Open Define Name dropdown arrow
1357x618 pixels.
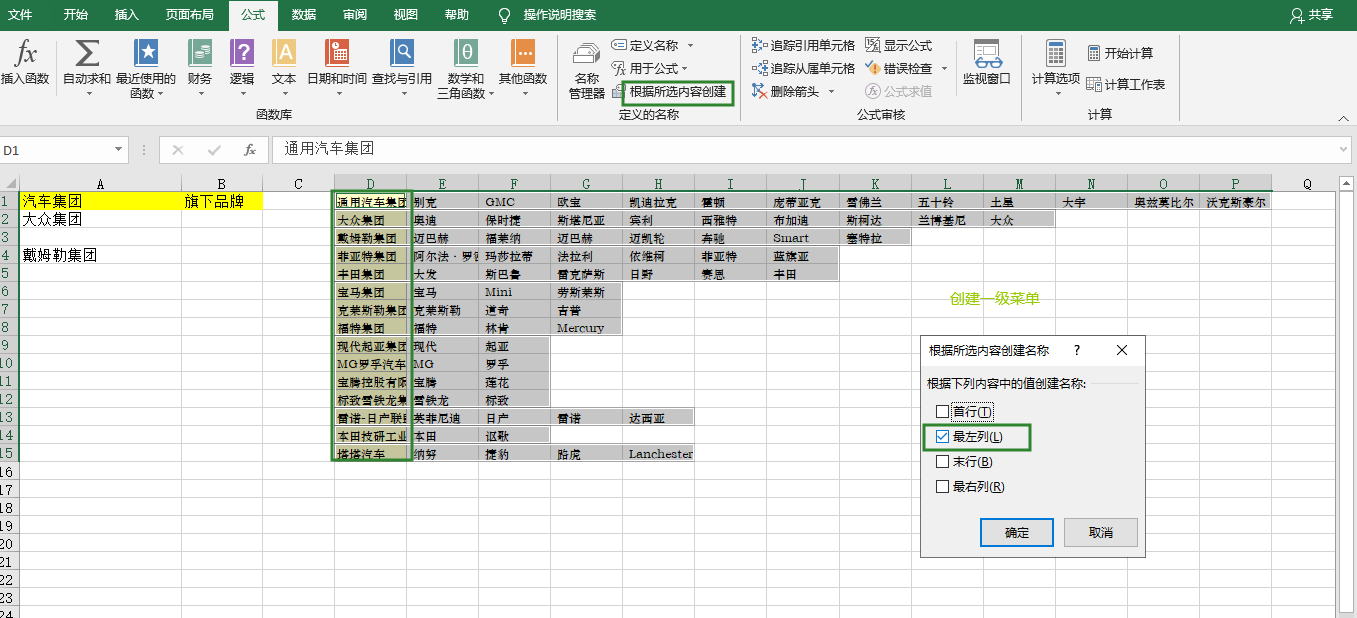[x=690, y=46]
